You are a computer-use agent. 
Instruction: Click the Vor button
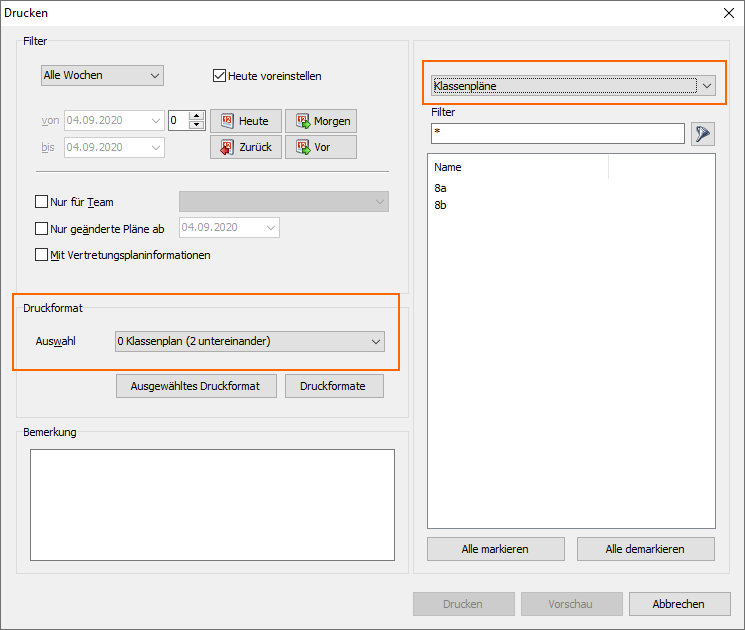point(321,147)
